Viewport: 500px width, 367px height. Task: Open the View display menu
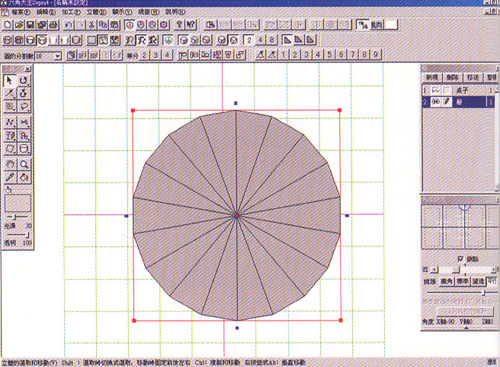pyautogui.click(x=122, y=12)
